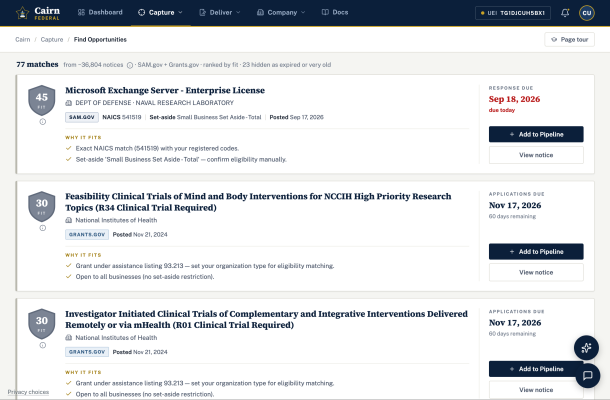
Task: Click the info icon next to notices count
Action: coord(130,65)
